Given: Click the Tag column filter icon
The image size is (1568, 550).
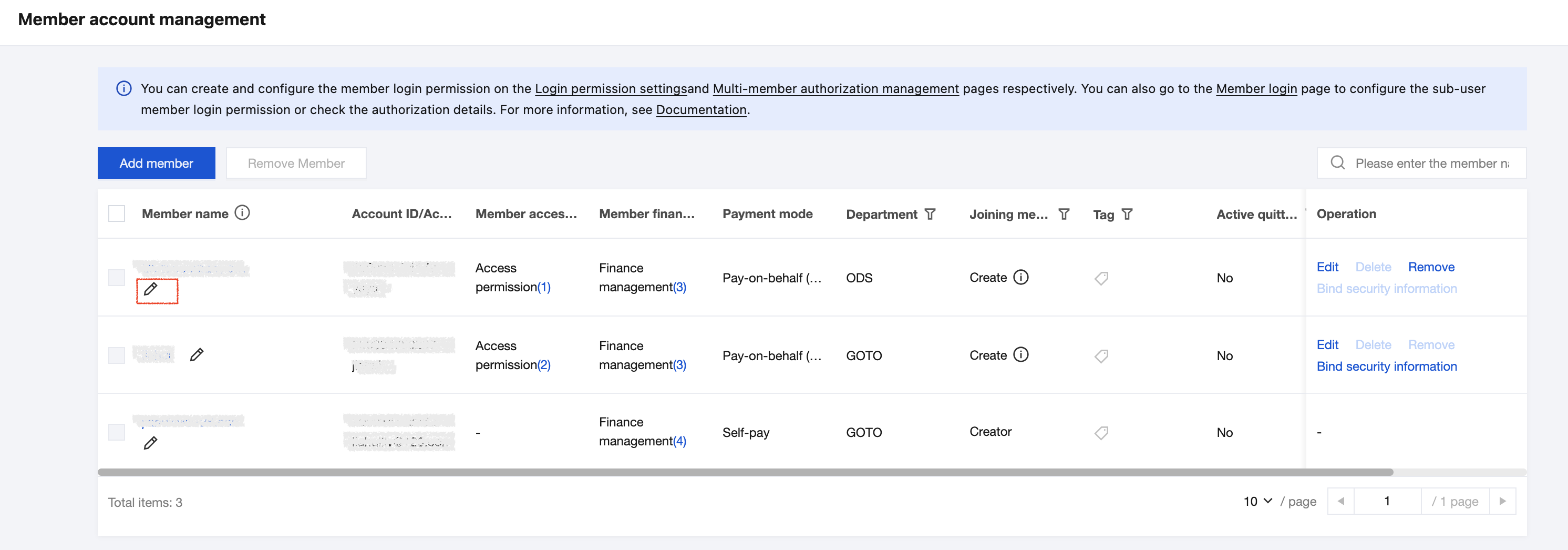Looking at the screenshot, I should pos(1127,215).
